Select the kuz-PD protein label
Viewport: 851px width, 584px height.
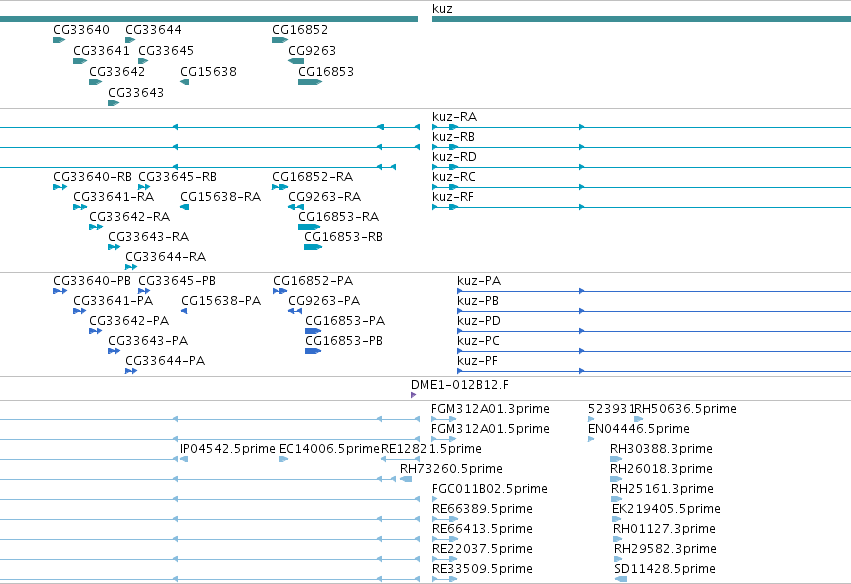click(479, 321)
